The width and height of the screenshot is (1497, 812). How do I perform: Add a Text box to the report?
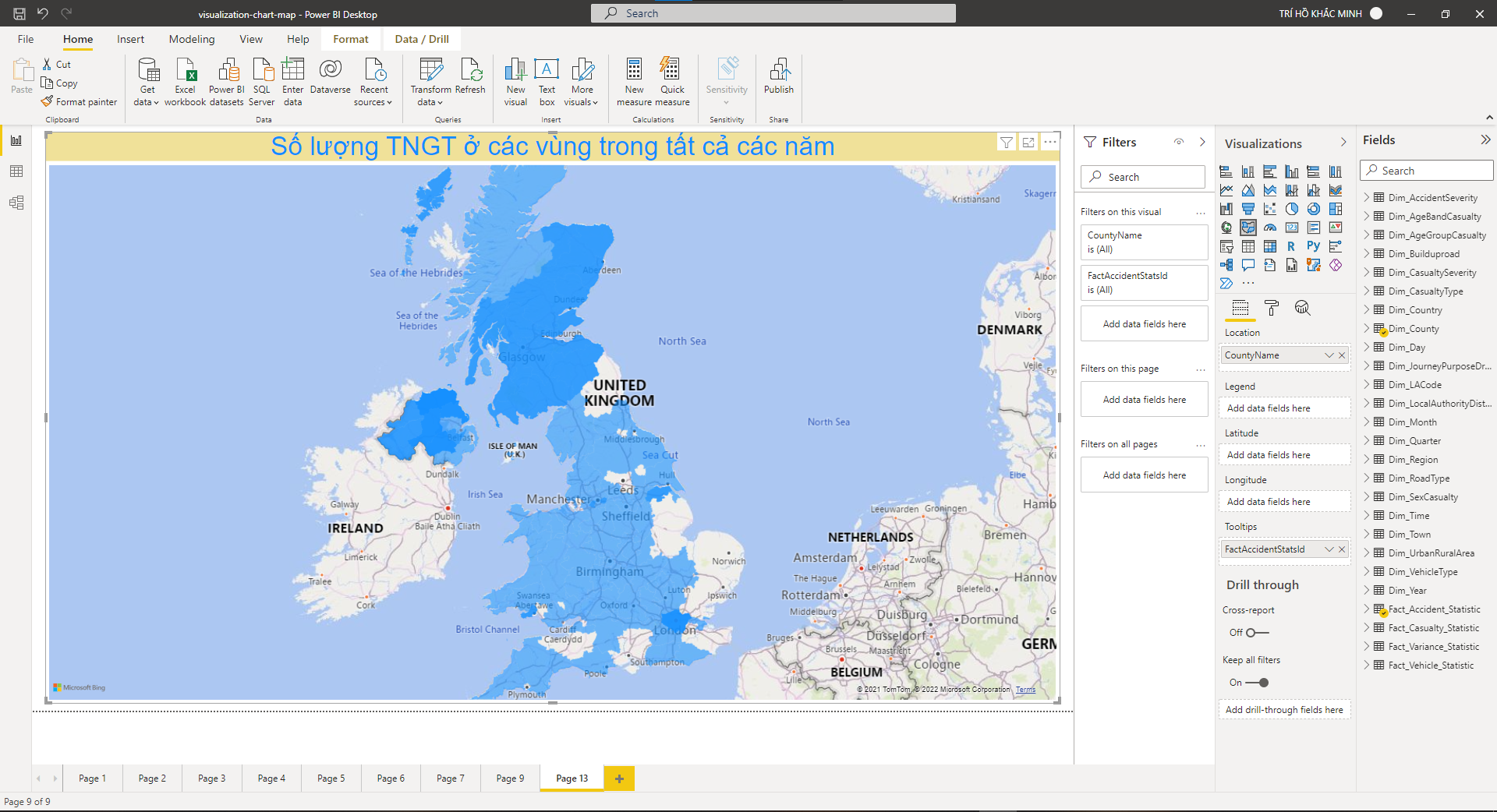pyautogui.click(x=547, y=82)
